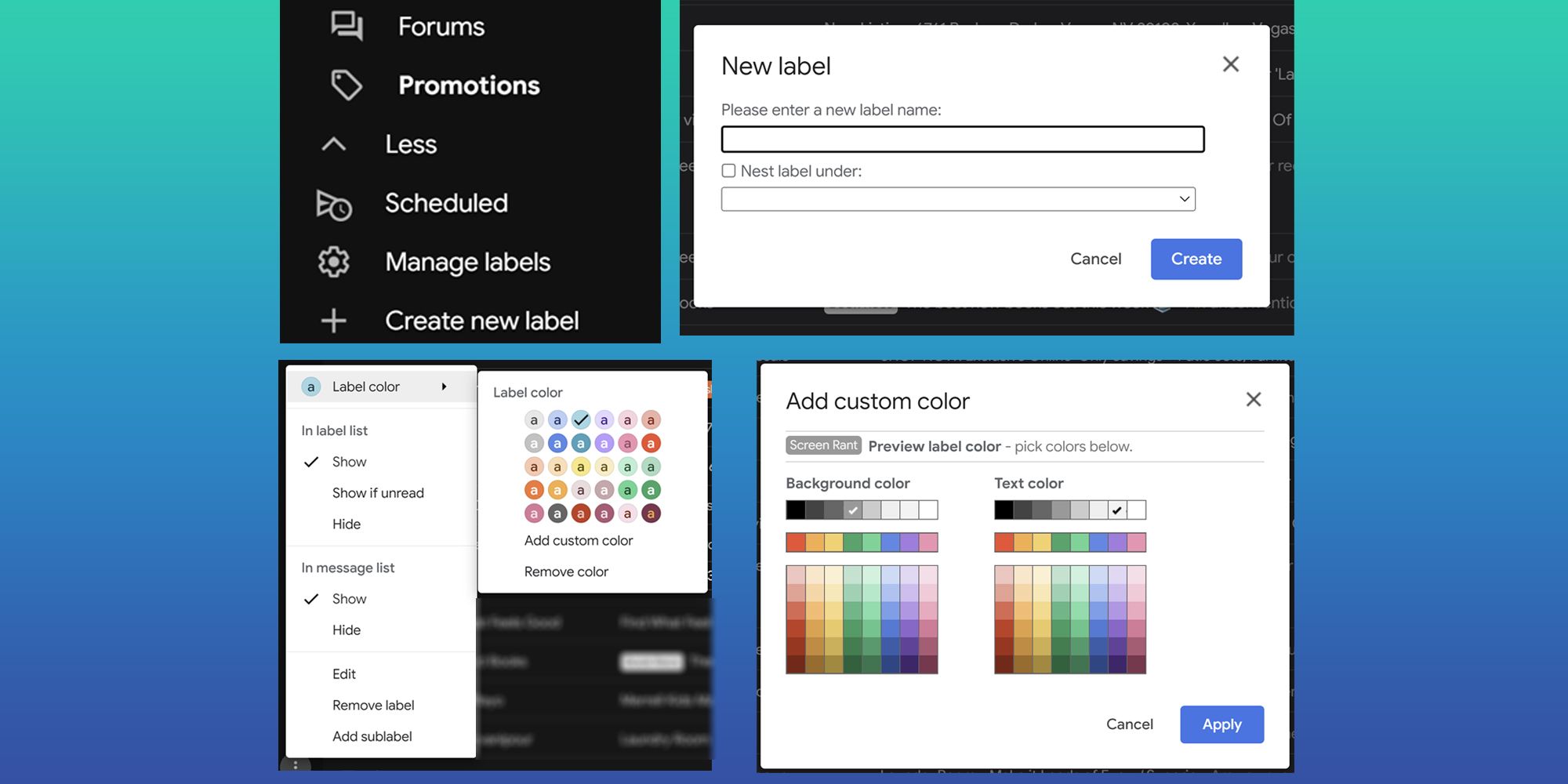This screenshot has height=784, width=1568.
Task: Collapse categories using the Less chevron
Action: coord(332,143)
